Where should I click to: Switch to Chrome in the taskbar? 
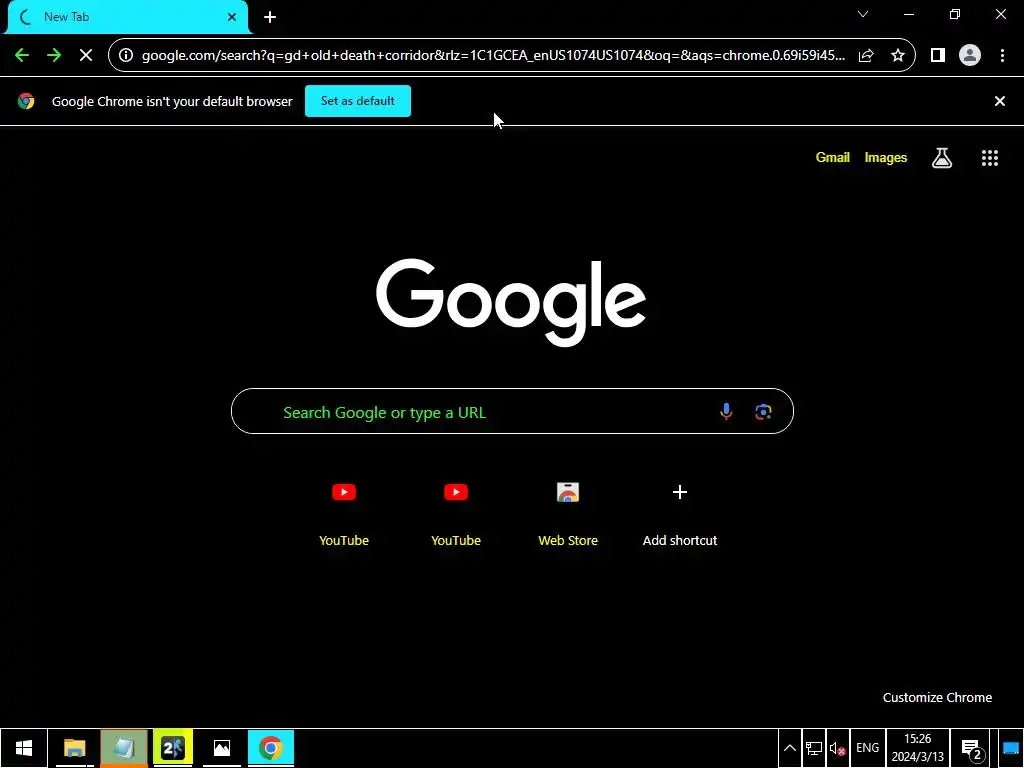click(271, 748)
